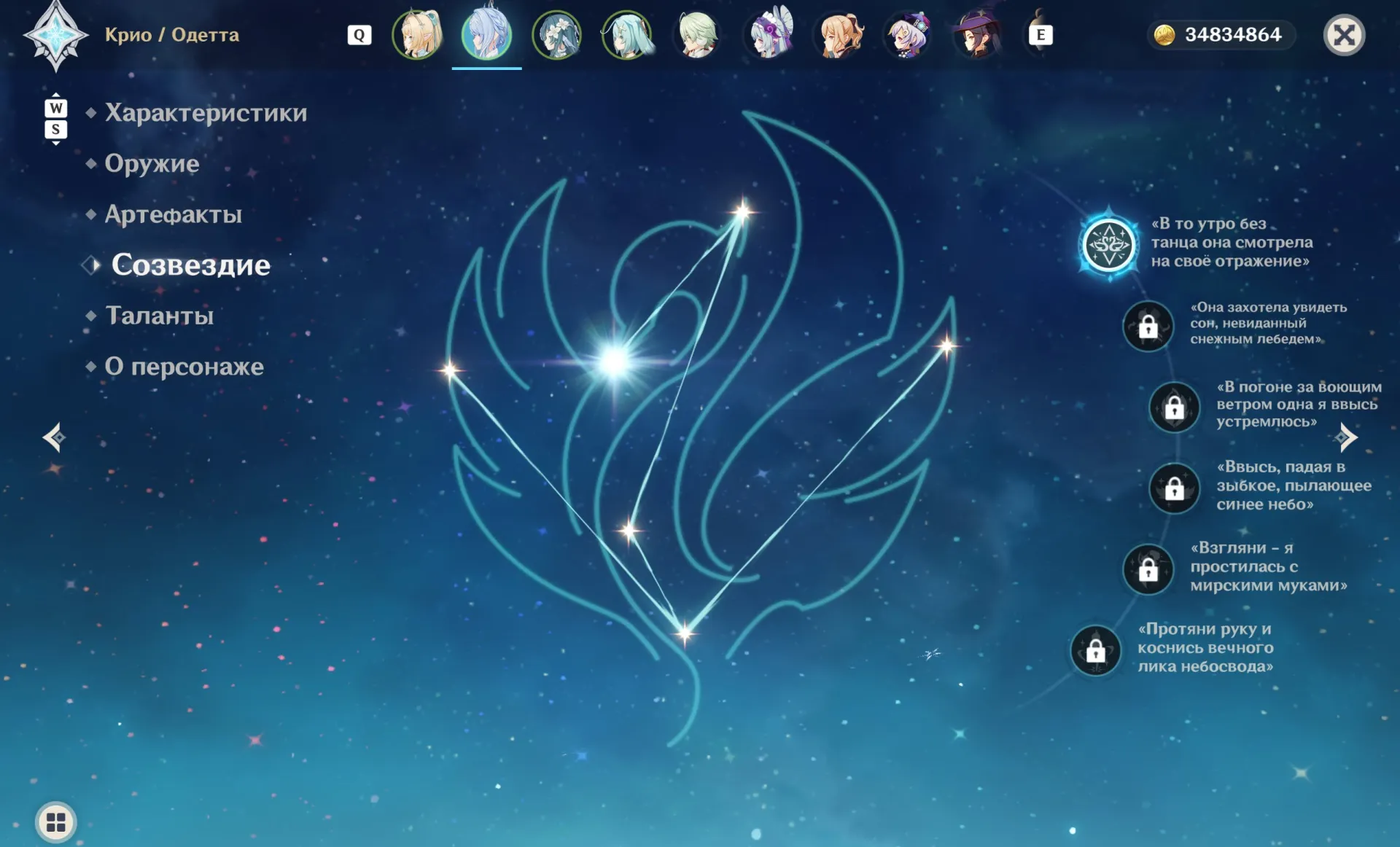This screenshot has height=847, width=1400.
Task: Click the left arrow for previous character
Action: click(55, 437)
